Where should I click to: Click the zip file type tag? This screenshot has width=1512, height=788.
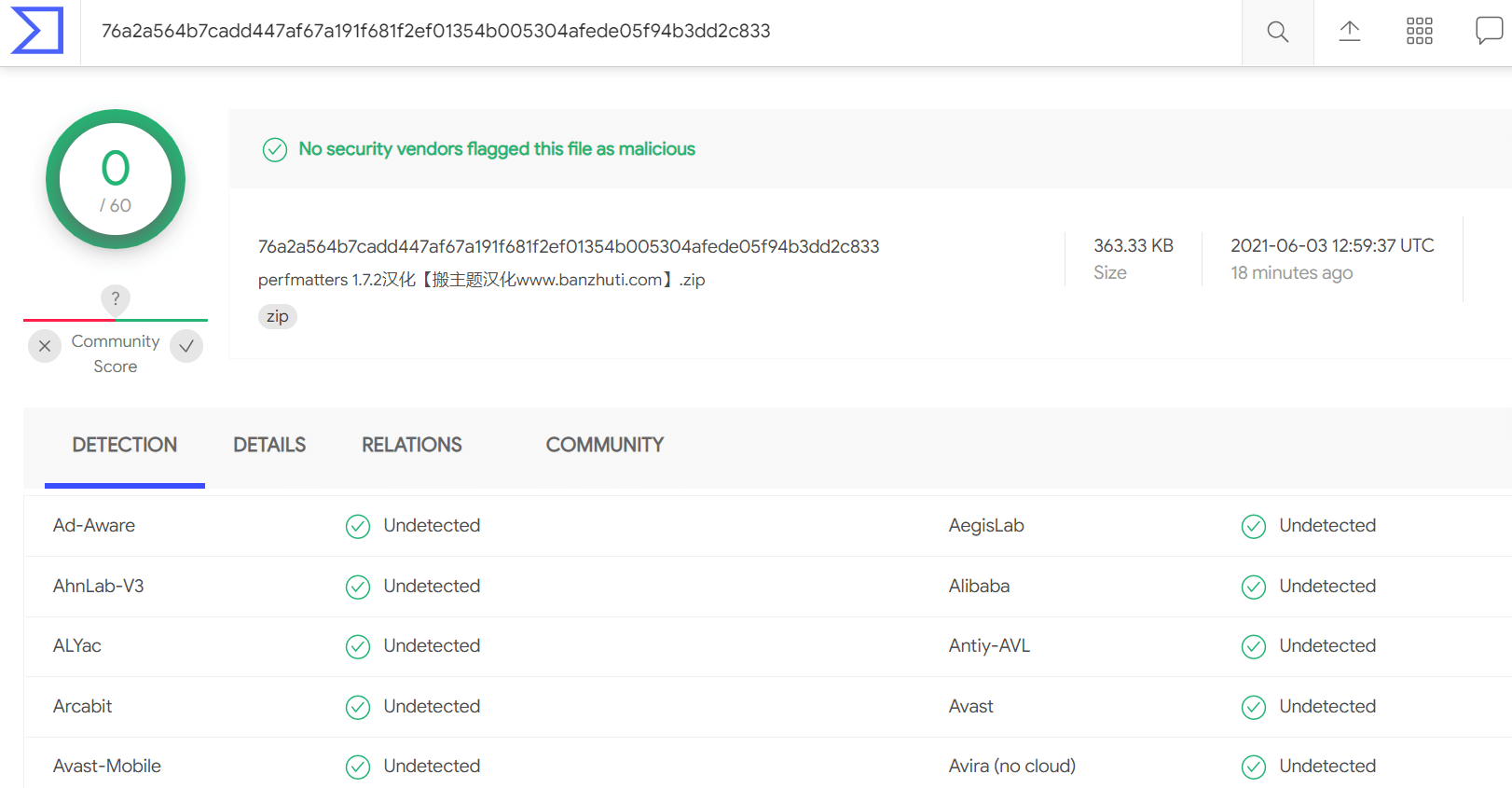pos(277,316)
